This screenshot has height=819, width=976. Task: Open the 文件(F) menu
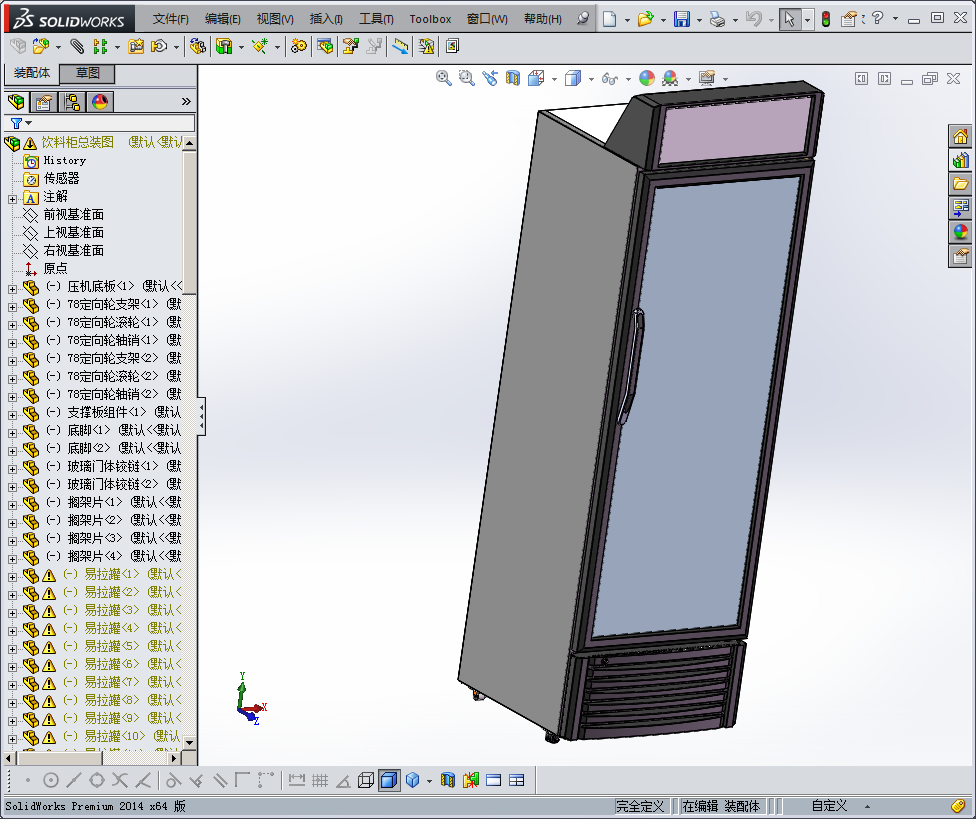pyautogui.click(x=171, y=19)
